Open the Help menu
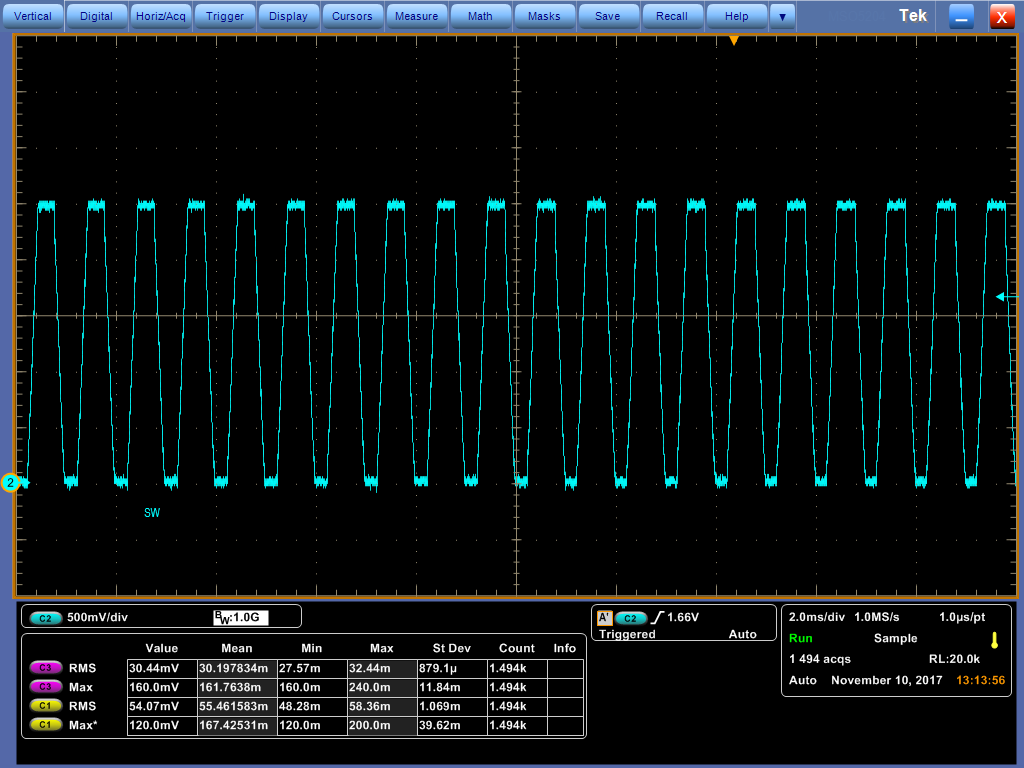 736,16
